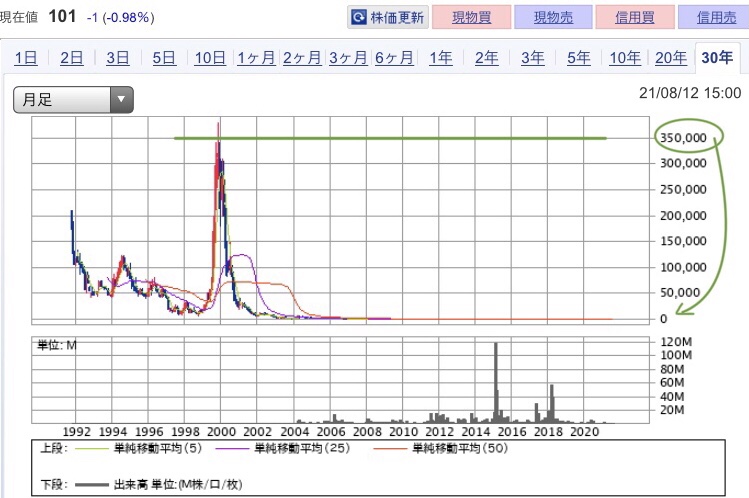Select the 5年 period tab

coord(579,58)
